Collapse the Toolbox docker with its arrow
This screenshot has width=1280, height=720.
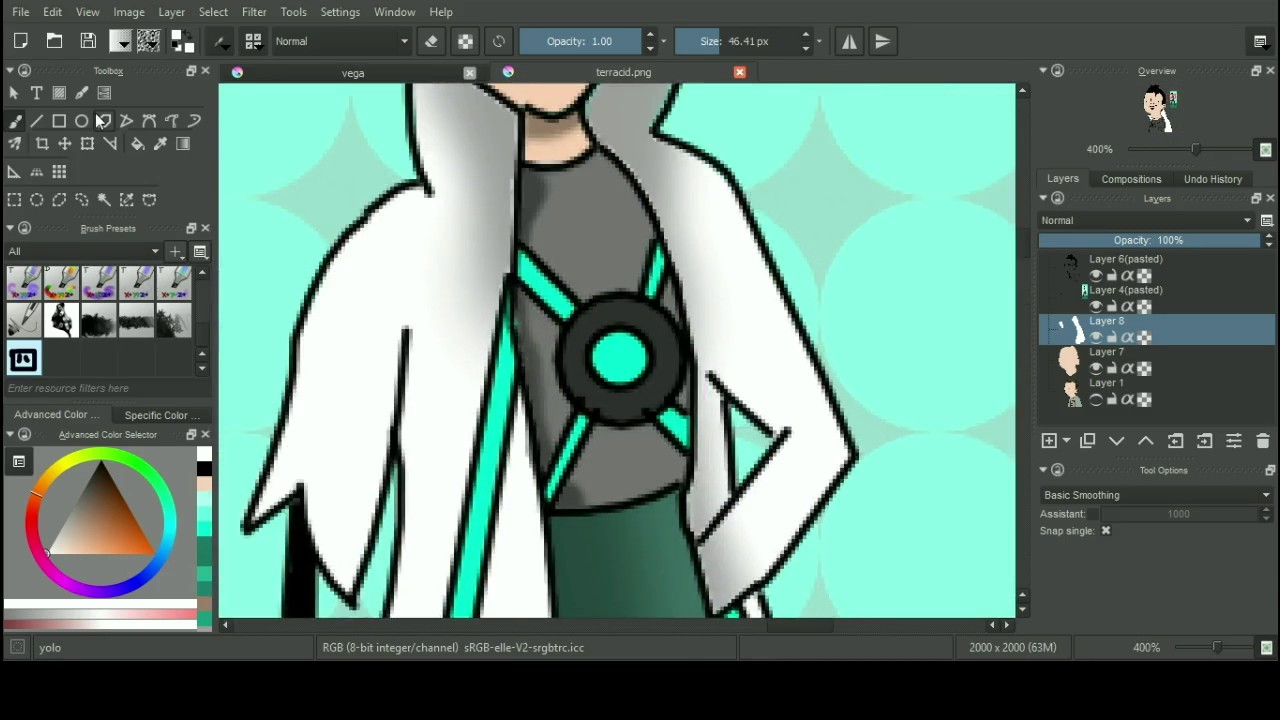[x=10, y=71]
